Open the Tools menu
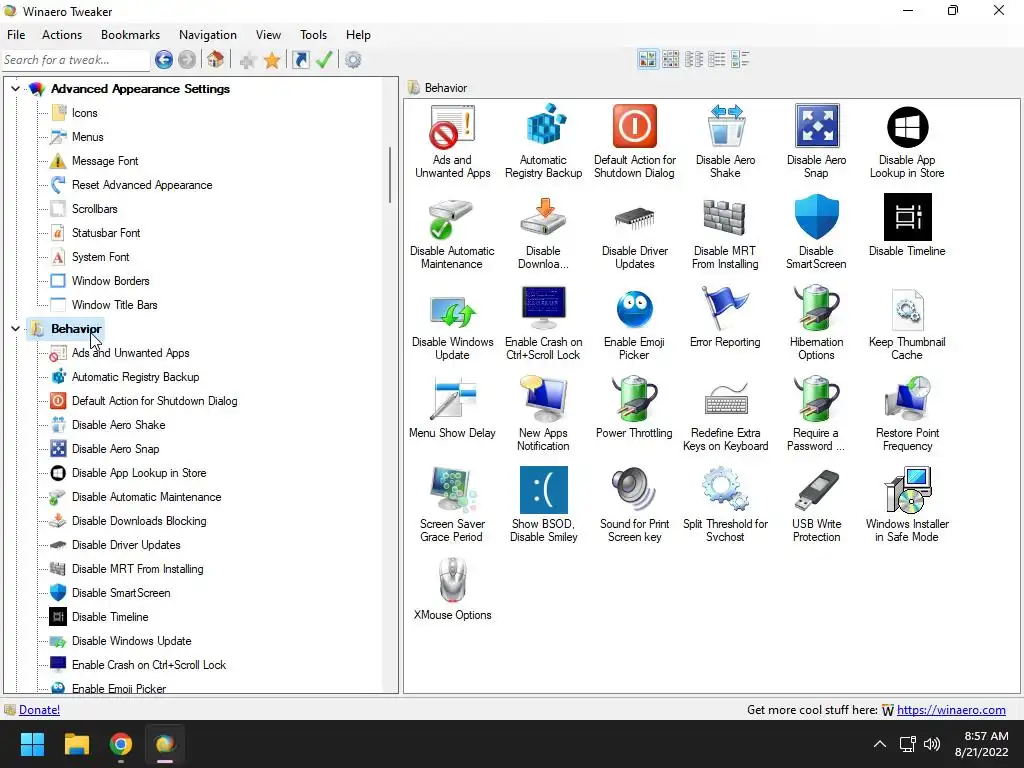 coord(313,35)
